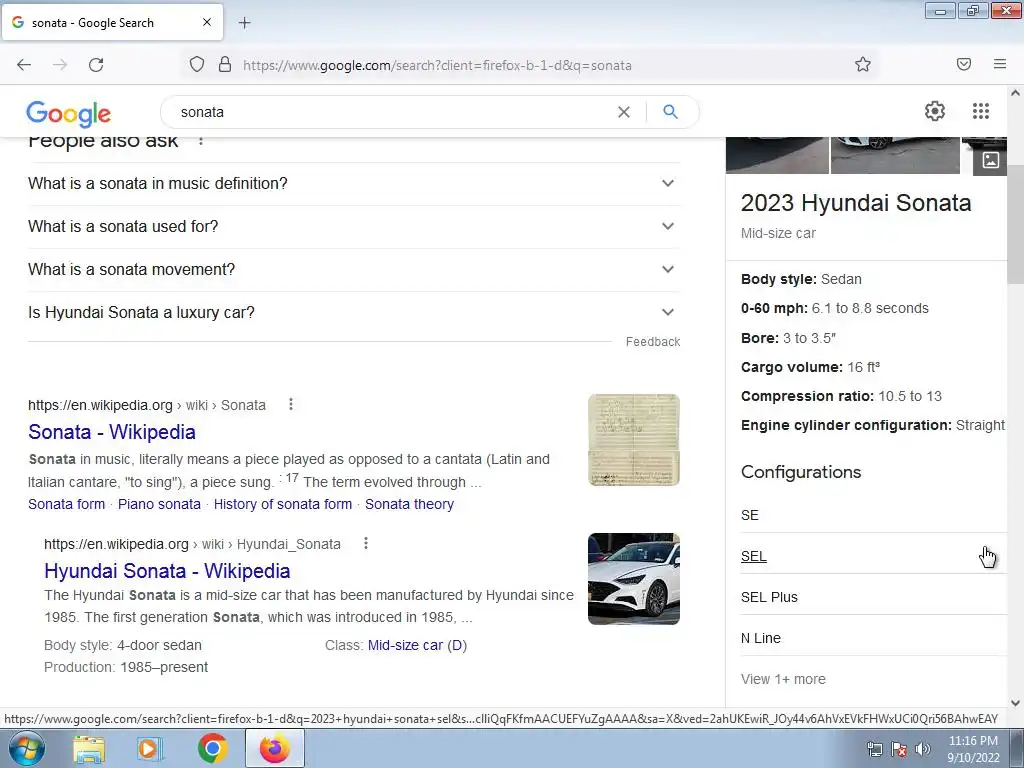Clear the search box with the X icon

(x=624, y=112)
